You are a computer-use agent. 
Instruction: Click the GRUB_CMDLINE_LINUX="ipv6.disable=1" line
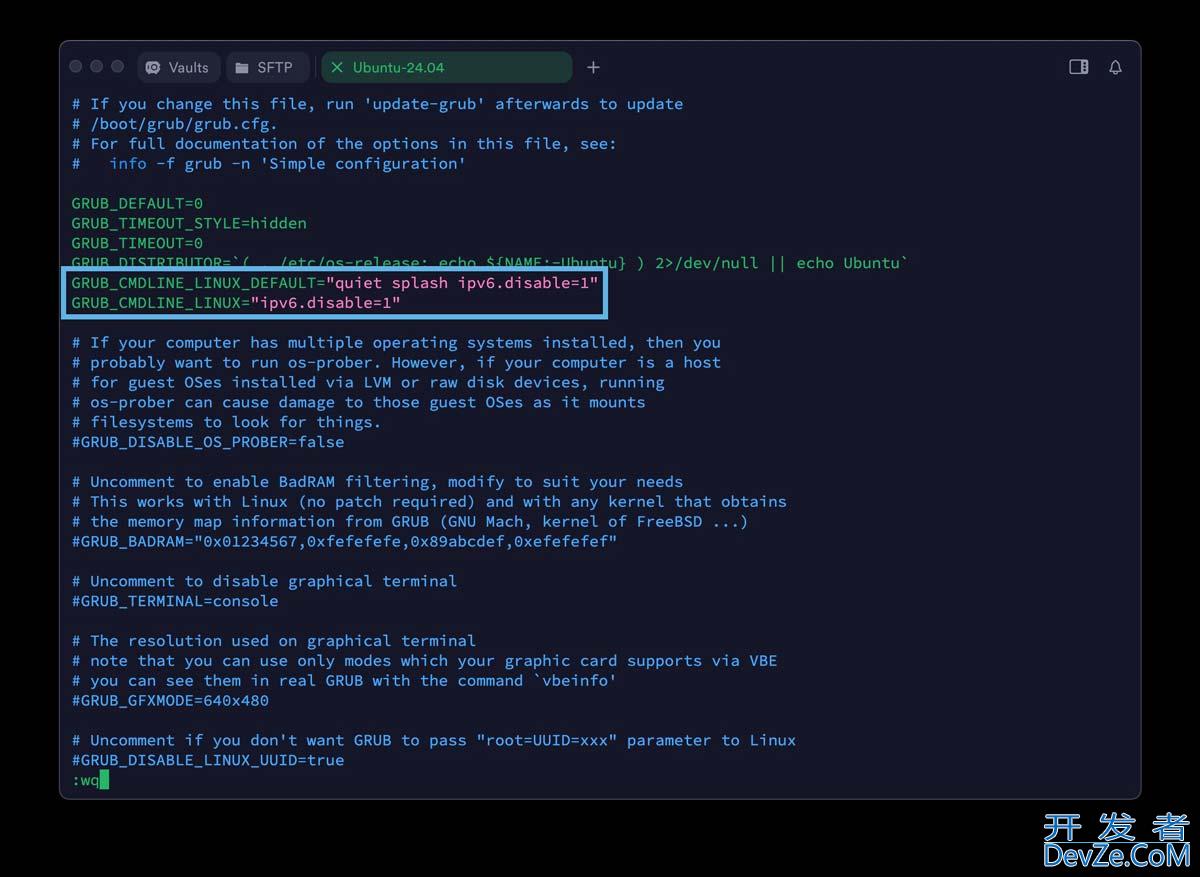tap(236, 303)
